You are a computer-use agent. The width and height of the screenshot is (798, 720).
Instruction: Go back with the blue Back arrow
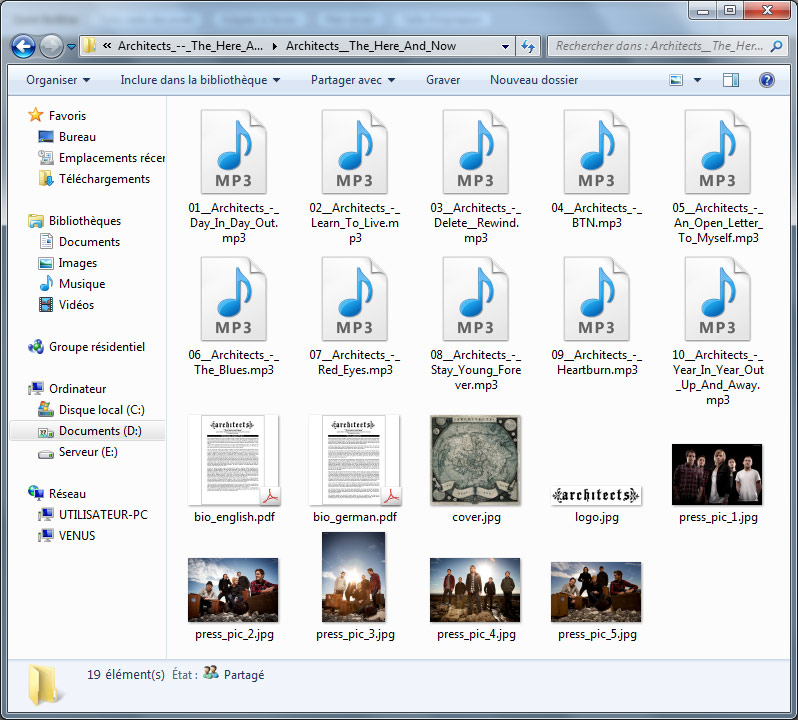click(x=23, y=47)
